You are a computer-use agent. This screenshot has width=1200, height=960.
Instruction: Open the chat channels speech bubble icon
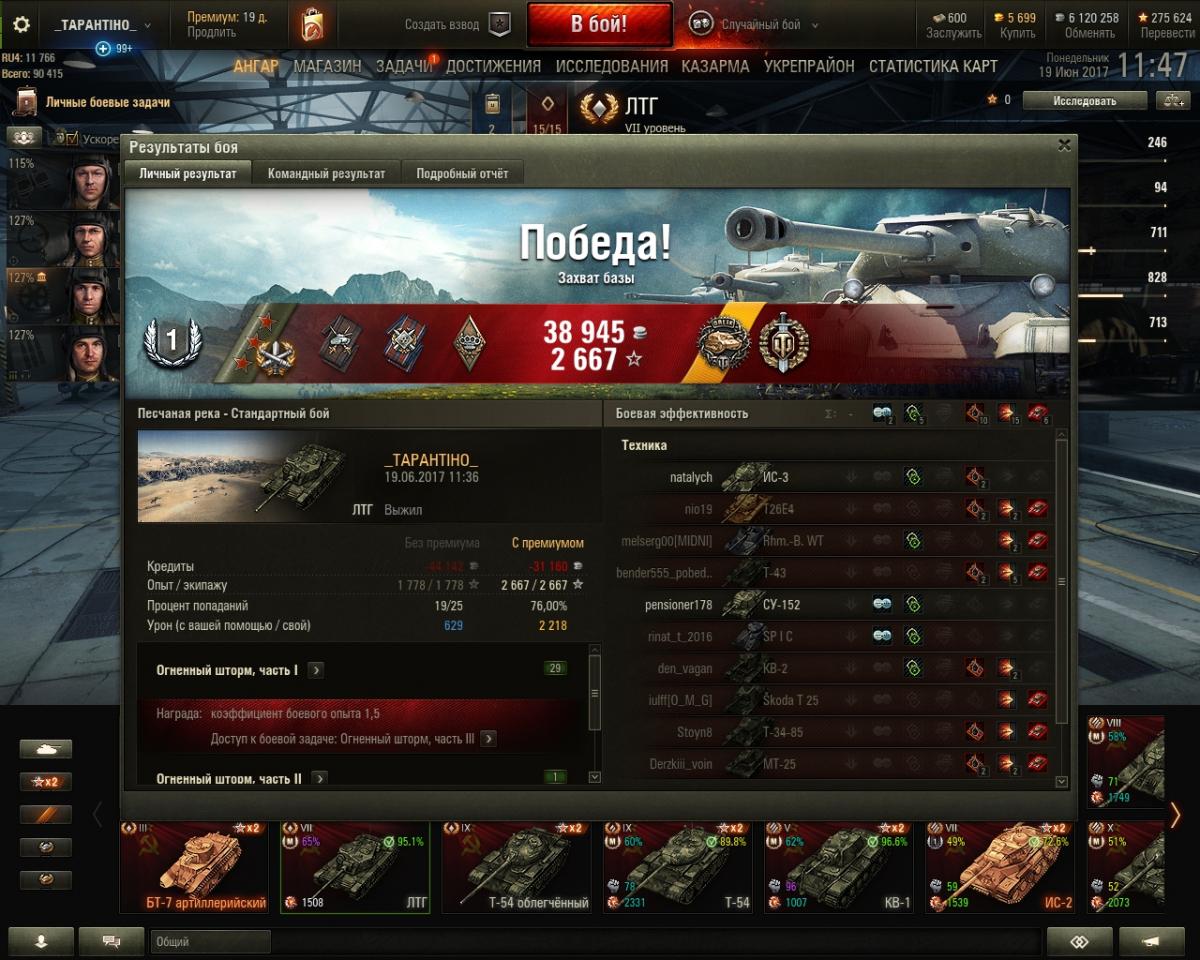point(112,941)
